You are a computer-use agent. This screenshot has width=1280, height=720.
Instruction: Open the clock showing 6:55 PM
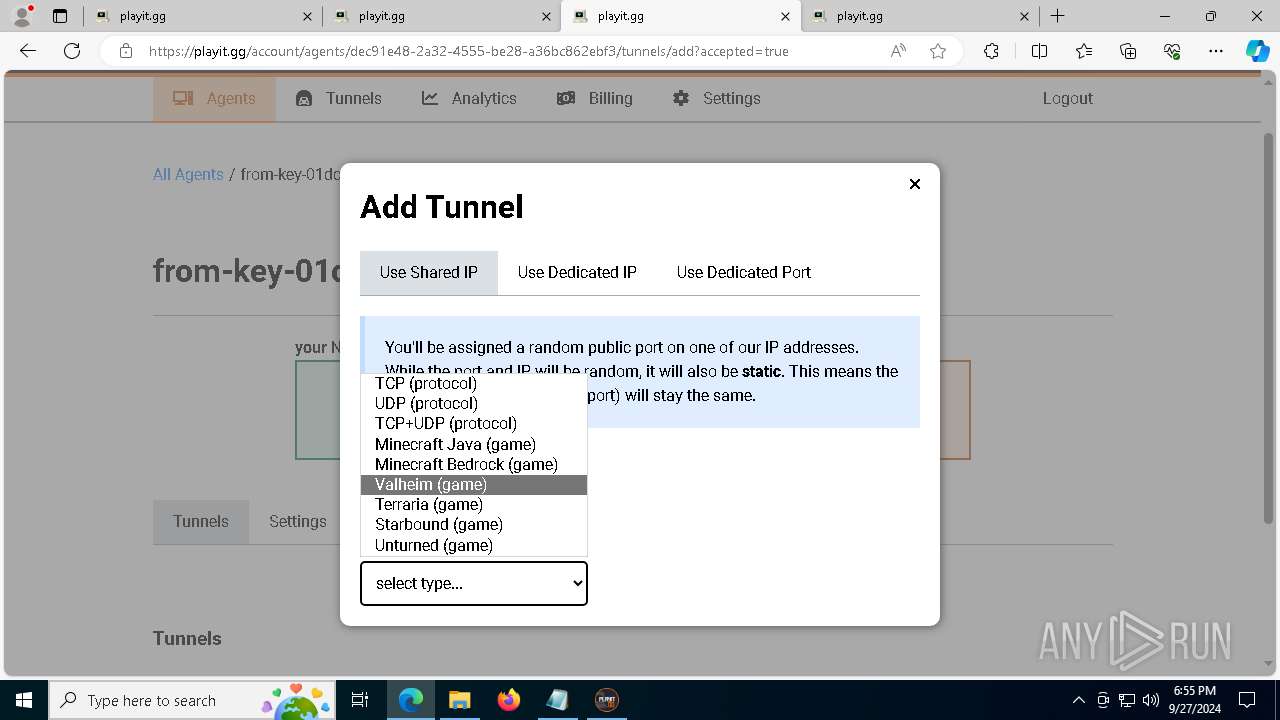pyautogui.click(x=1194, y=700)
